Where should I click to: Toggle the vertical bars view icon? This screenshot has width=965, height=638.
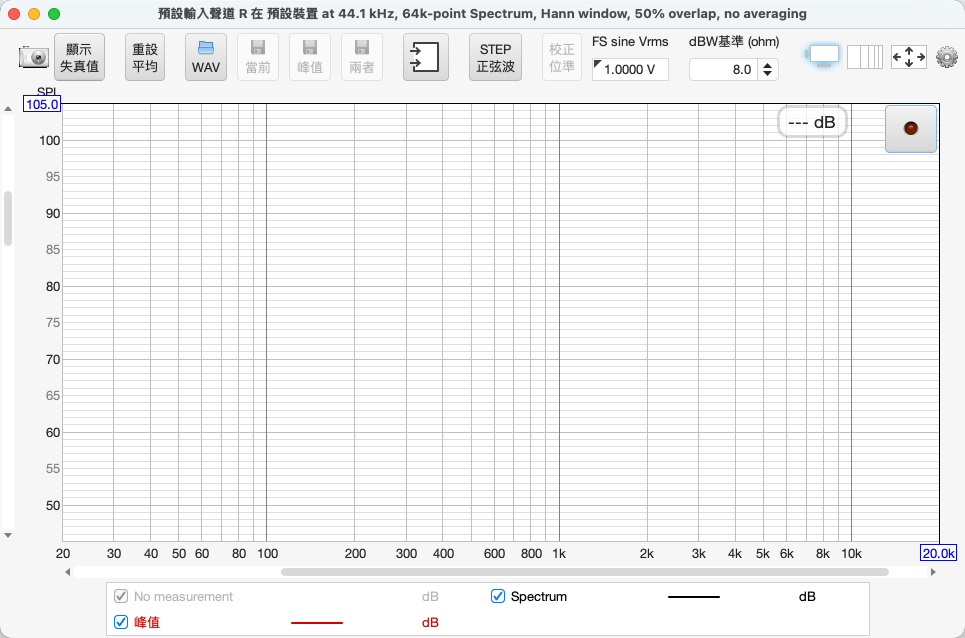point(865,57)
